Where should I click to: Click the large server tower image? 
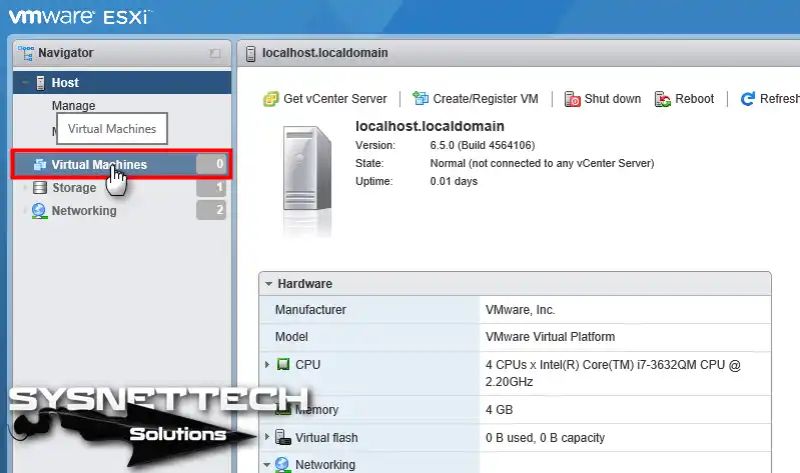click(x=307, y=169)
